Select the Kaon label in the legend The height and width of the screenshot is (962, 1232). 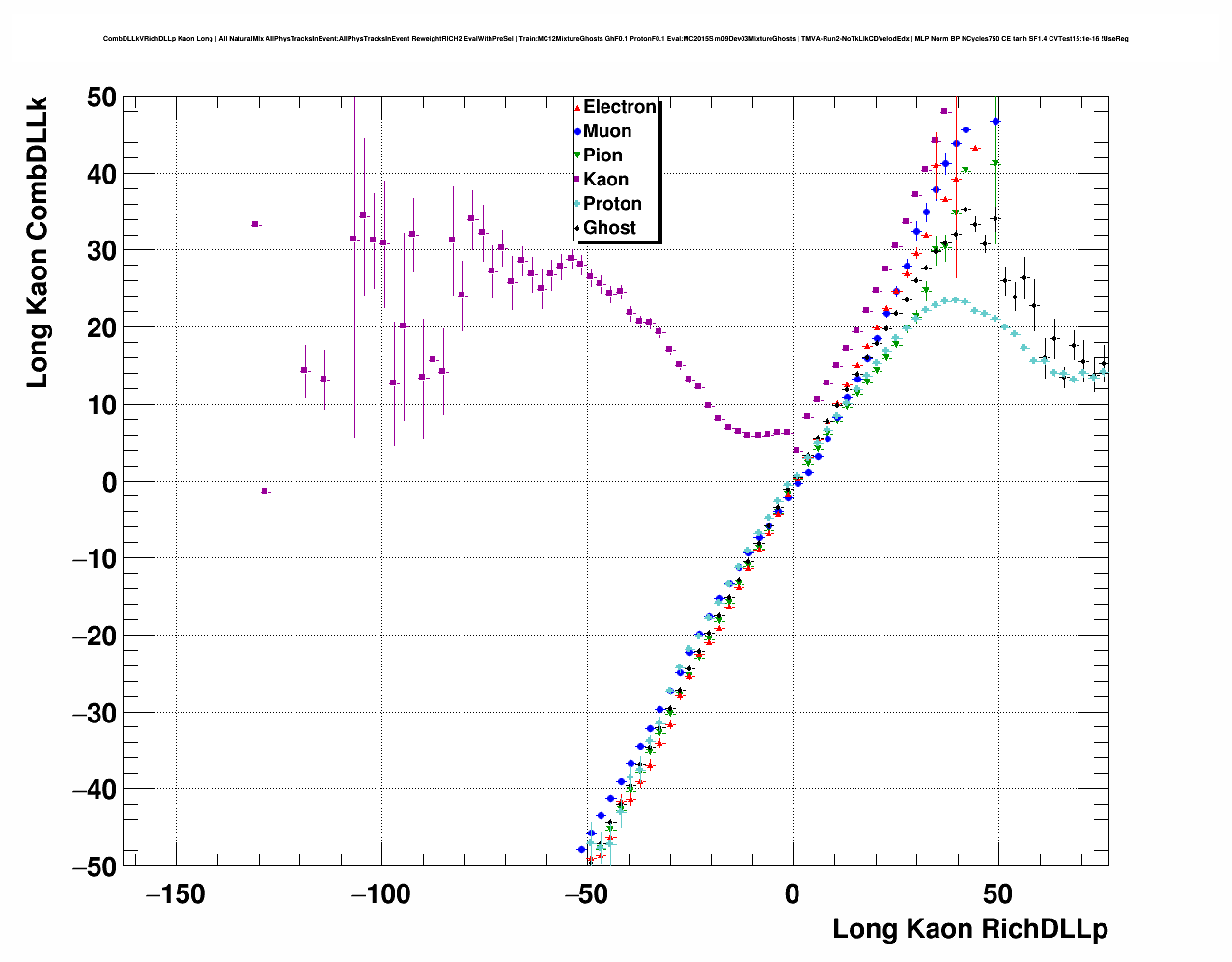(x=605, y=180)
